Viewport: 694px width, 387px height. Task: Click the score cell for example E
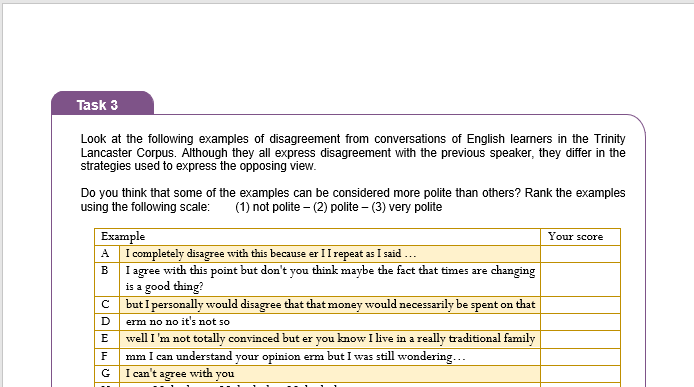pos(580,339)
